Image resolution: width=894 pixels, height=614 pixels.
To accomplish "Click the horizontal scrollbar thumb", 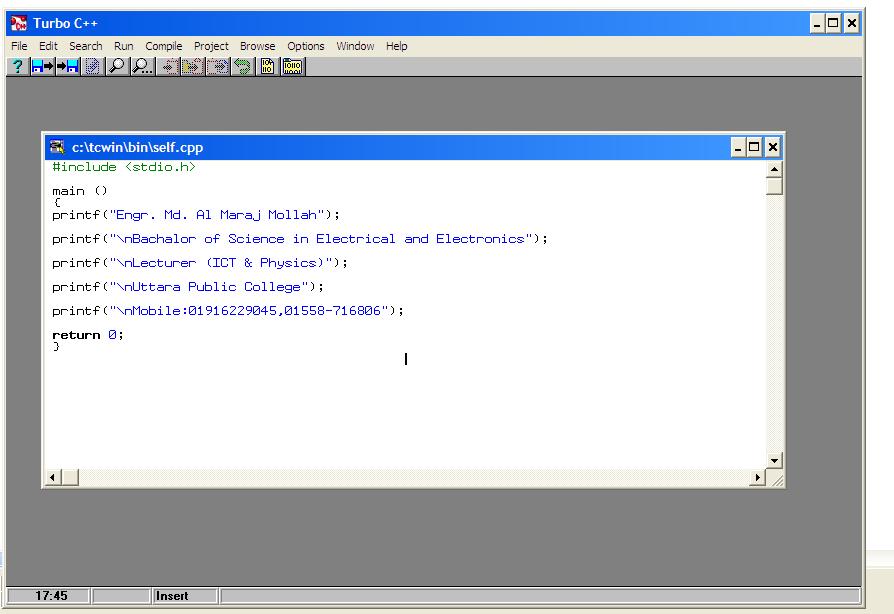I will 70,477.
